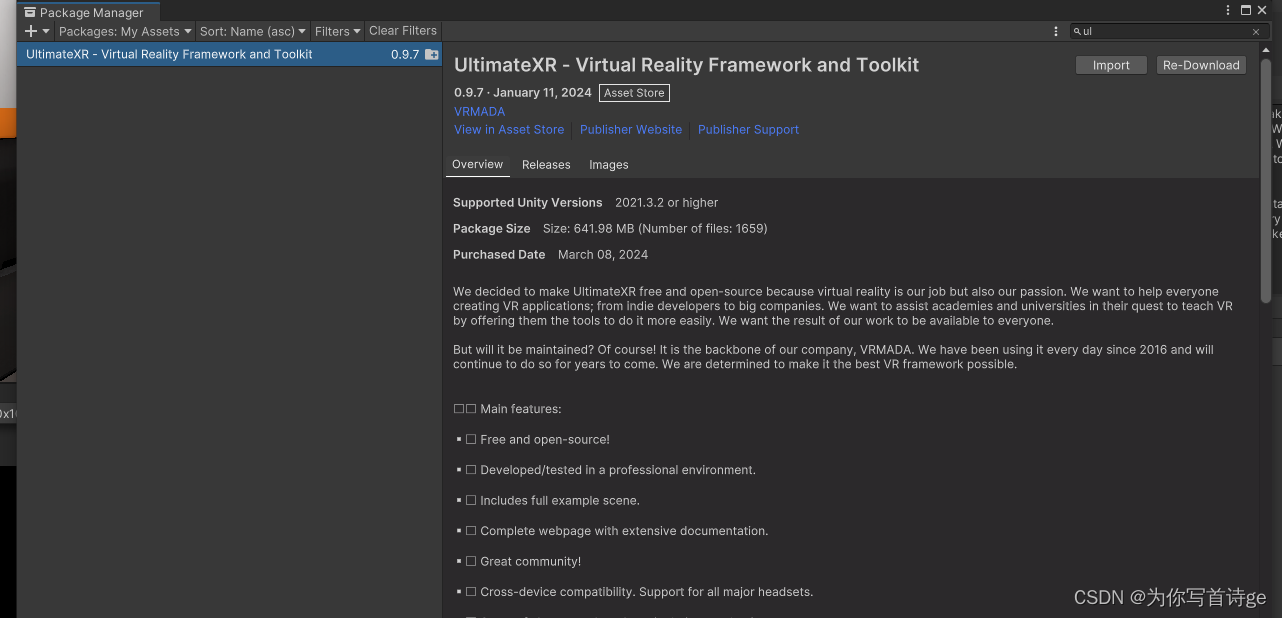Open Publisher Support link
This screenshot has height=618, width=1282.
tap(748, 130)
